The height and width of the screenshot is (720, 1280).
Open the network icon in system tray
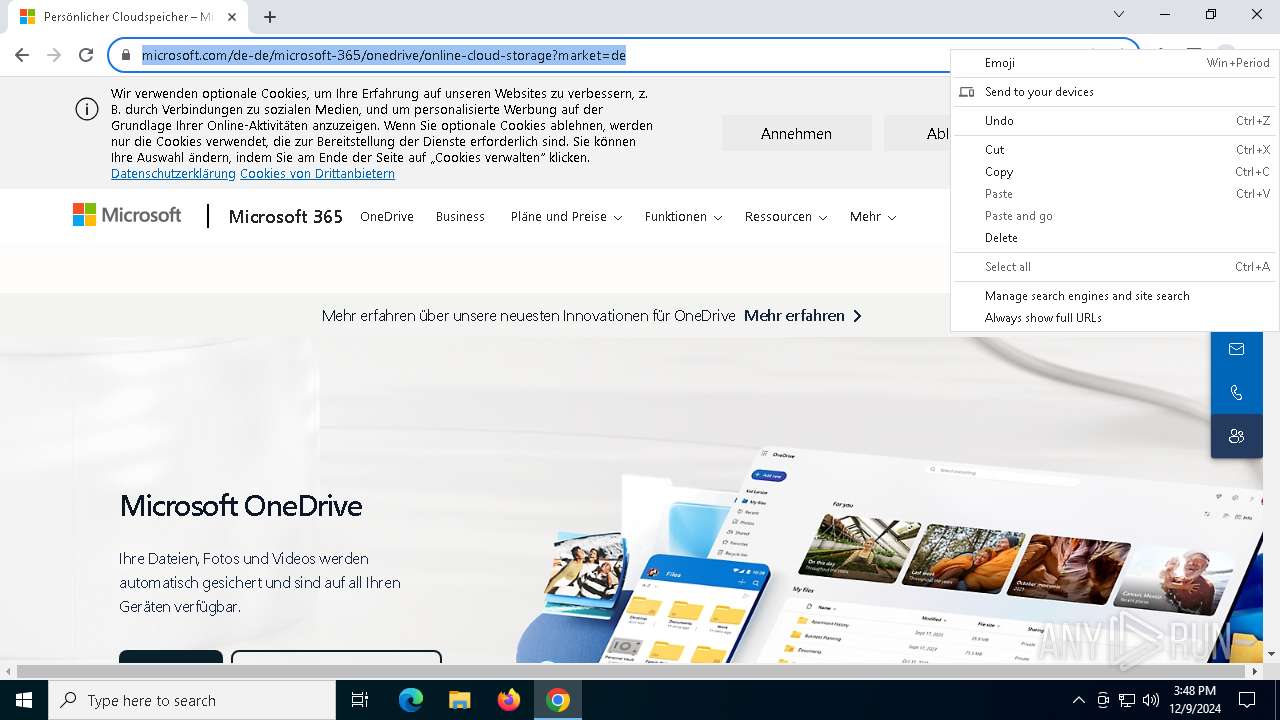coord(1127,700)
